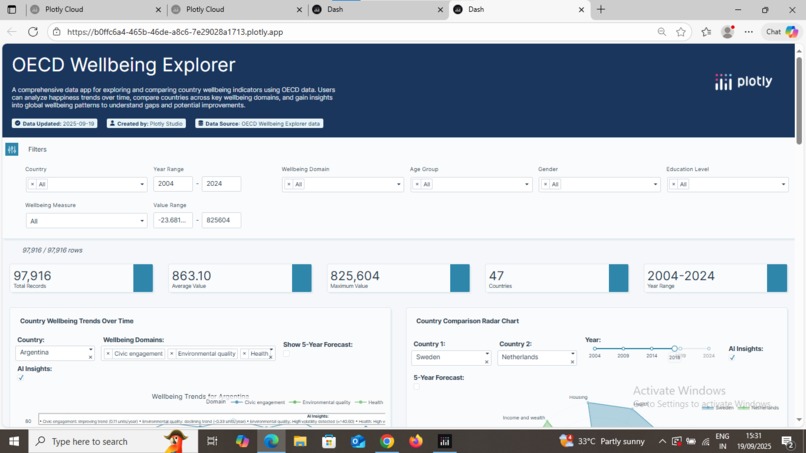Viewport: 806px width, 453px height.
Task: Enable Show 5-Year Forecast checkbox
Action: pos(286,354)
